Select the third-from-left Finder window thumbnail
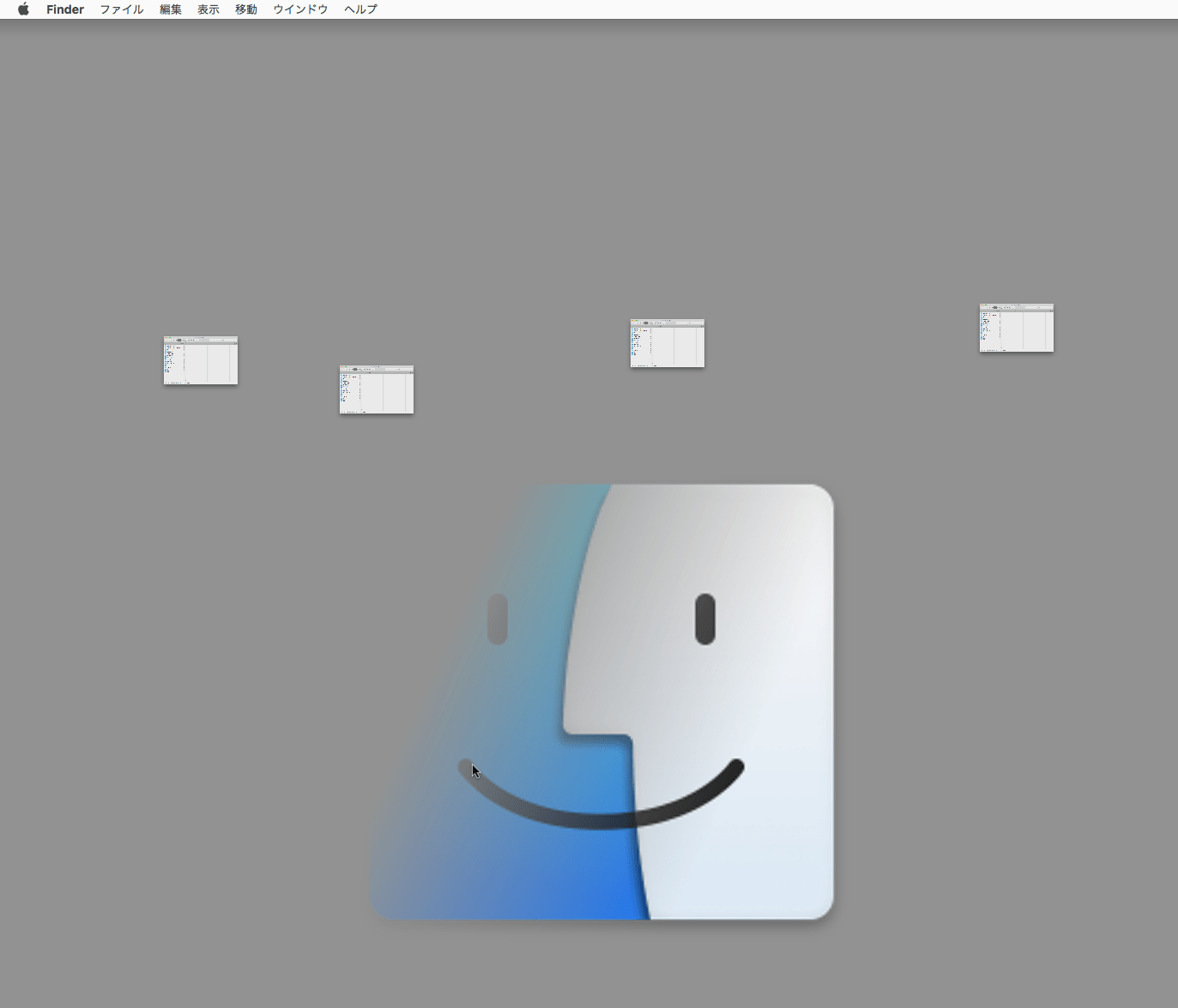Viewport: 1178px width, 1008px height. pyautogui.click(x=668, y=343)
